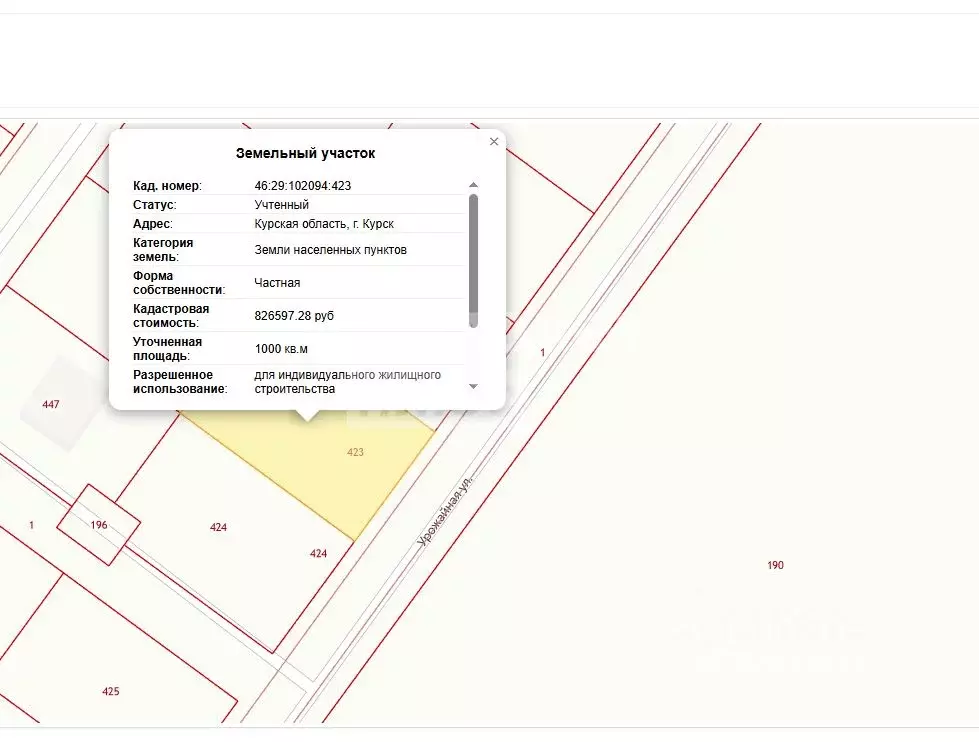Click the popup scrollbar down arrow
This screenshot has width=979, height=742.
tap(473, 387)
